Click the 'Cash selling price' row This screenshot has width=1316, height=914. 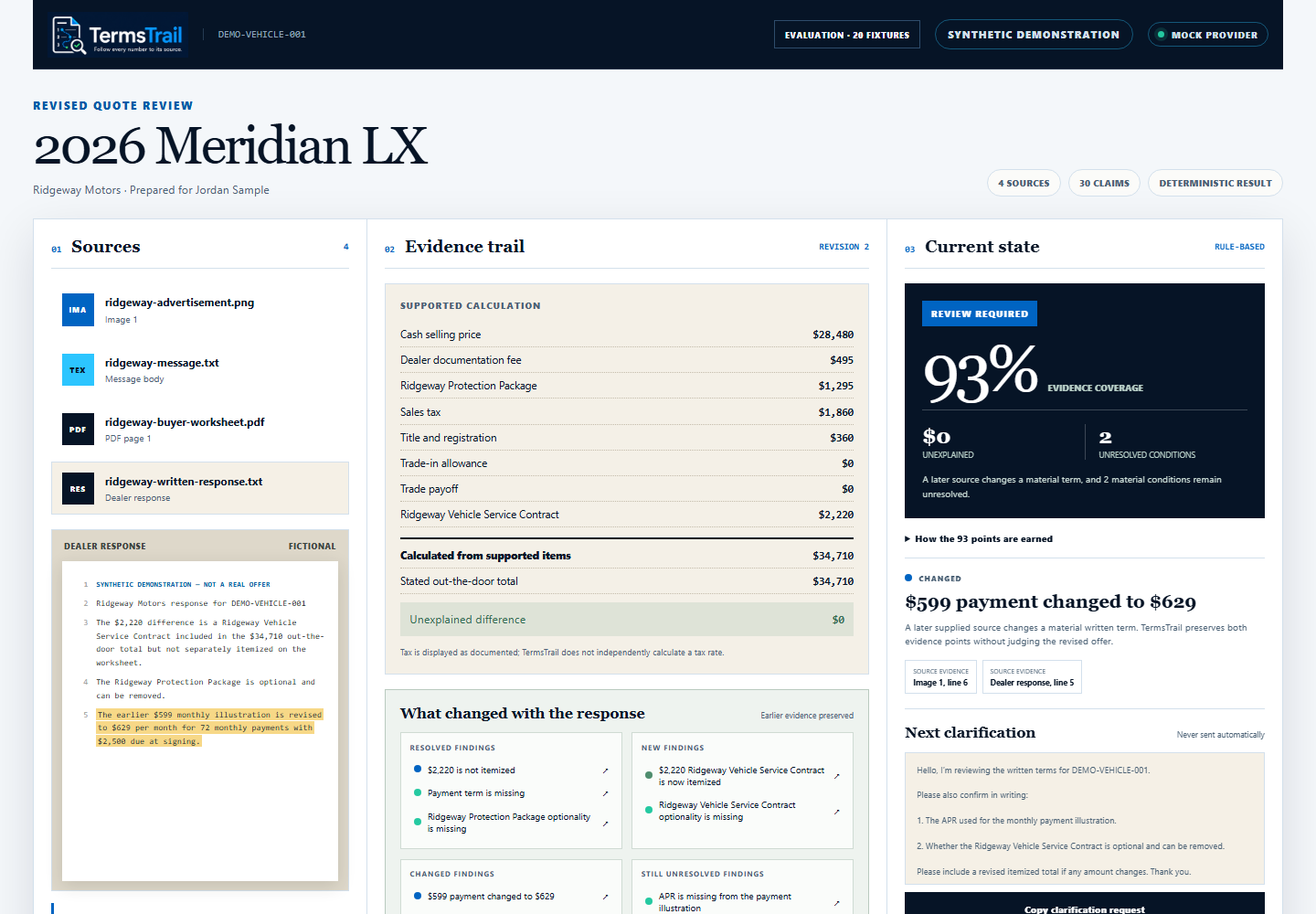coord(627,335)
